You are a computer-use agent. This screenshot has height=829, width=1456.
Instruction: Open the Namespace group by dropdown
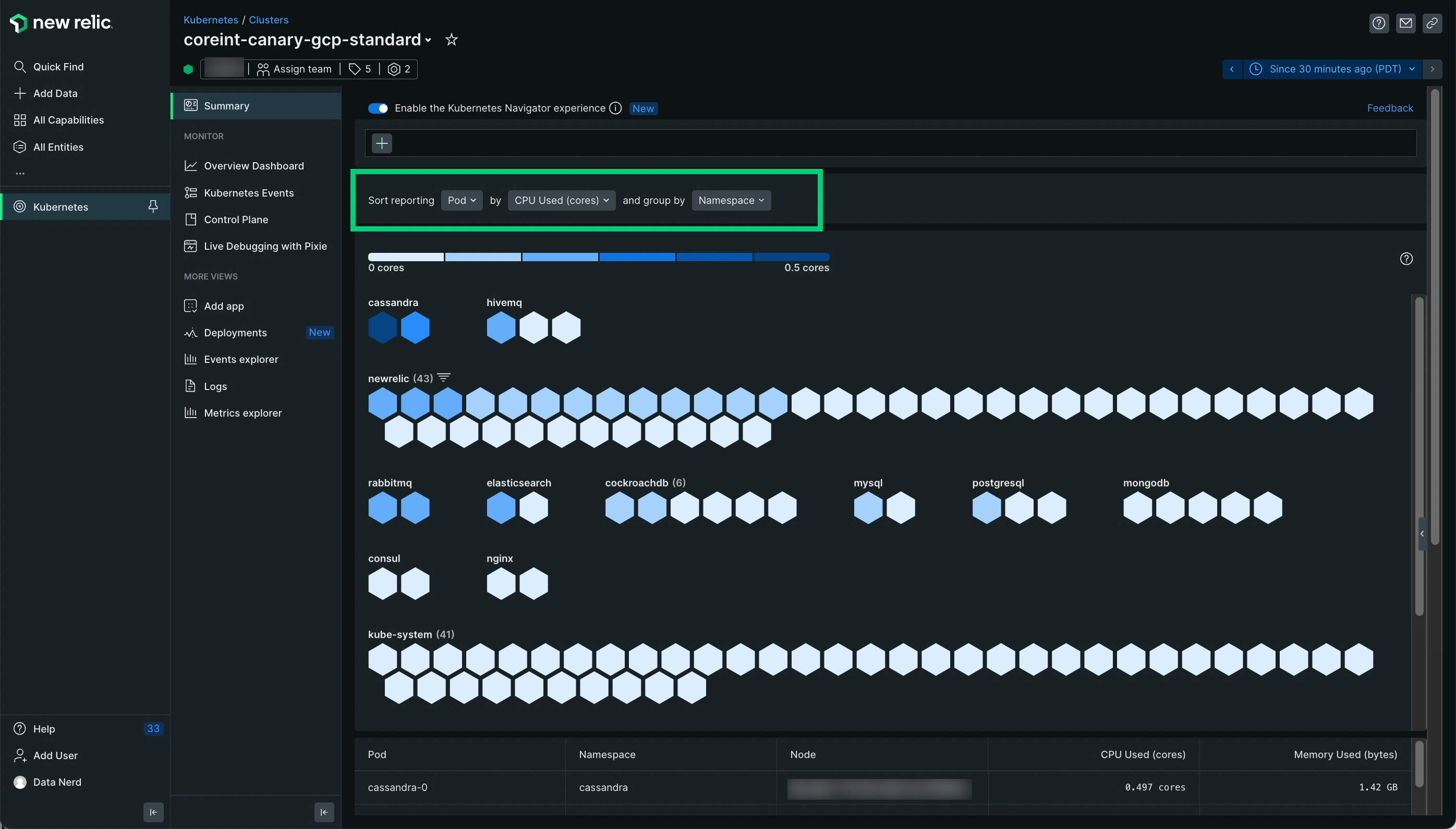[731, 200]
